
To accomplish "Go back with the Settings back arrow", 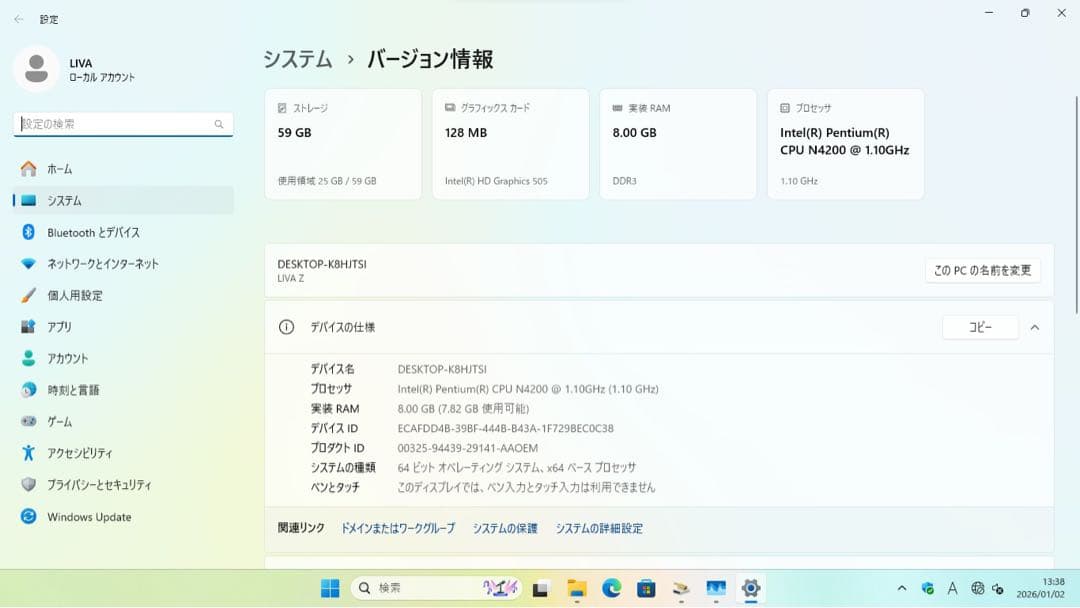I will tap(19, 19).
